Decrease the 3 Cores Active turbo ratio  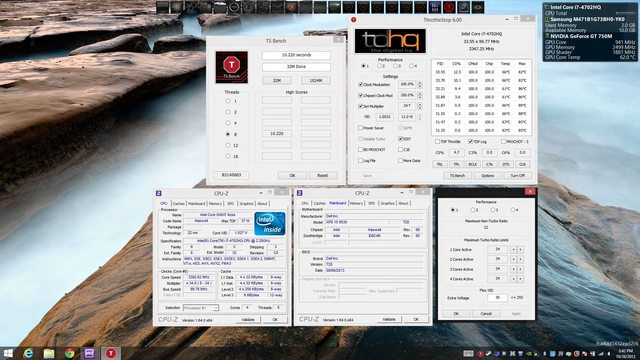[x=513, y=269]
